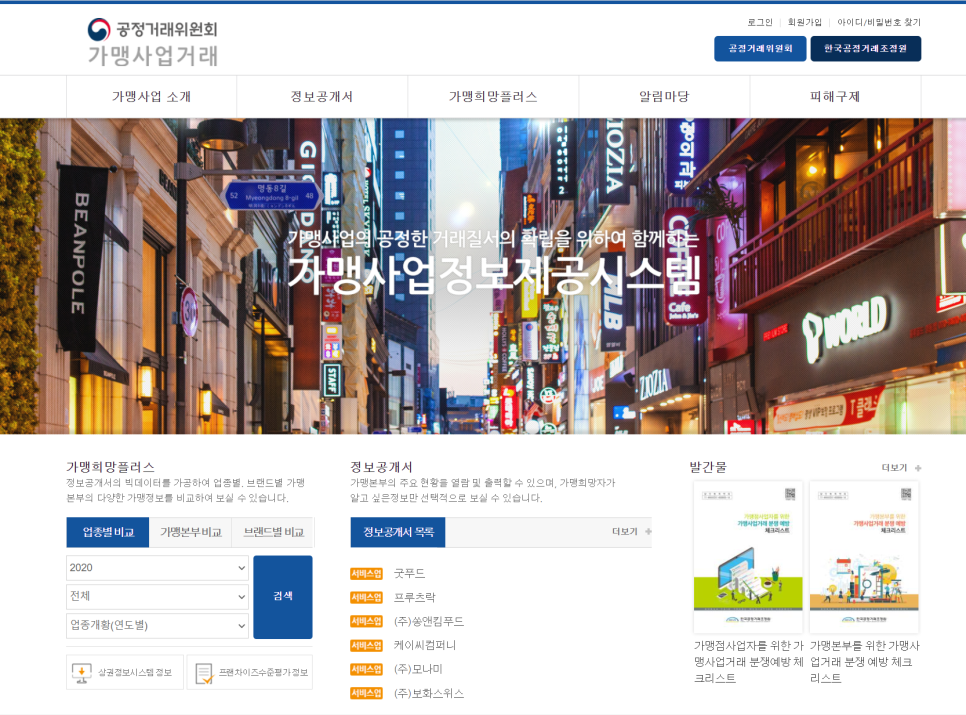This screenshot has height=715, width=966.
Task: Click 더보기 next to 정보공개서 목록
Action: pos(625,531)
